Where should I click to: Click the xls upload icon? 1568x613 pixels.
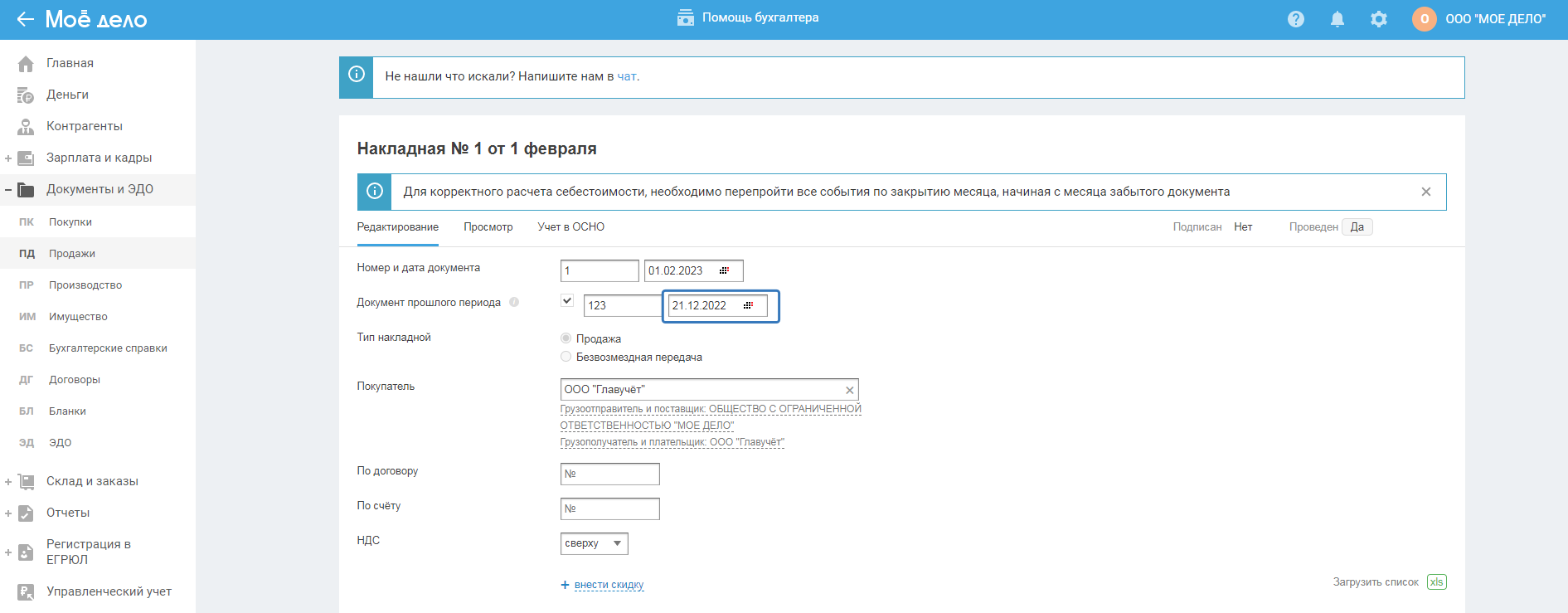click(1437, 582)
